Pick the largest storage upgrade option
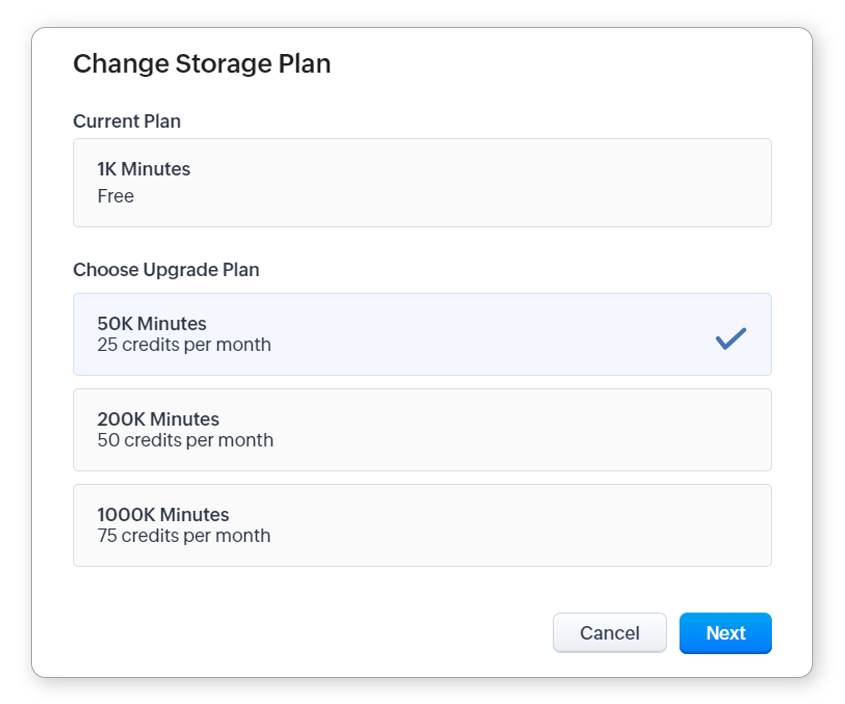Screen dimensions: 845x704 coord(421,525)
